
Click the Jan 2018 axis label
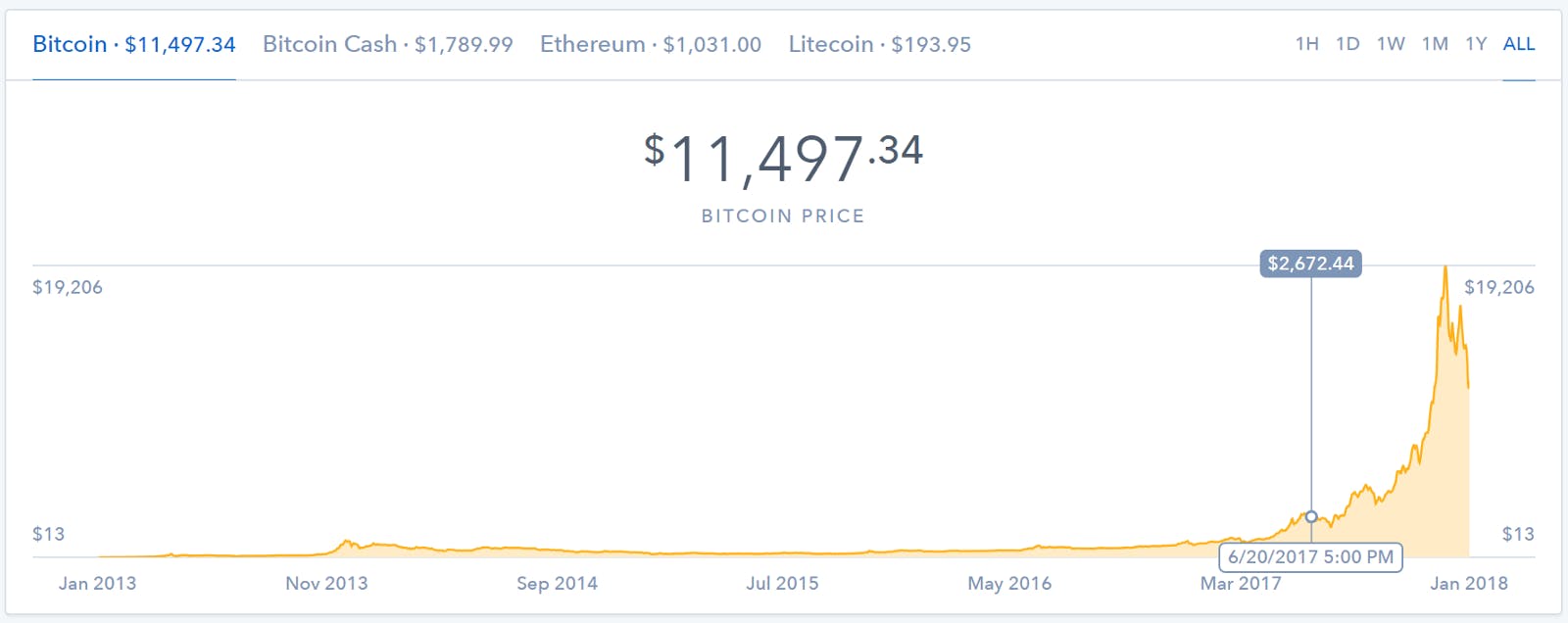[1469, 583]
